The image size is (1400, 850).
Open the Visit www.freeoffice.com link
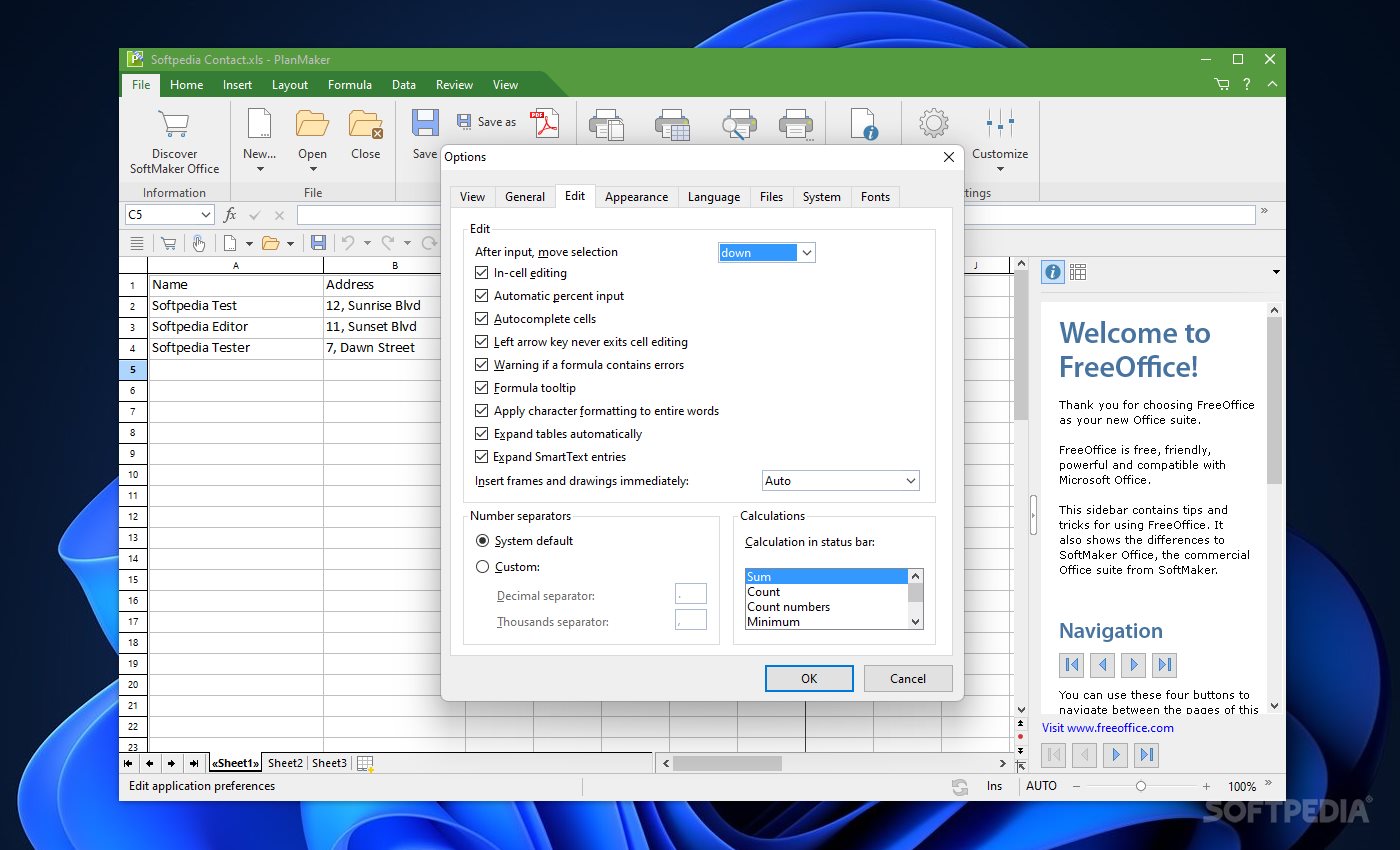1107,728
